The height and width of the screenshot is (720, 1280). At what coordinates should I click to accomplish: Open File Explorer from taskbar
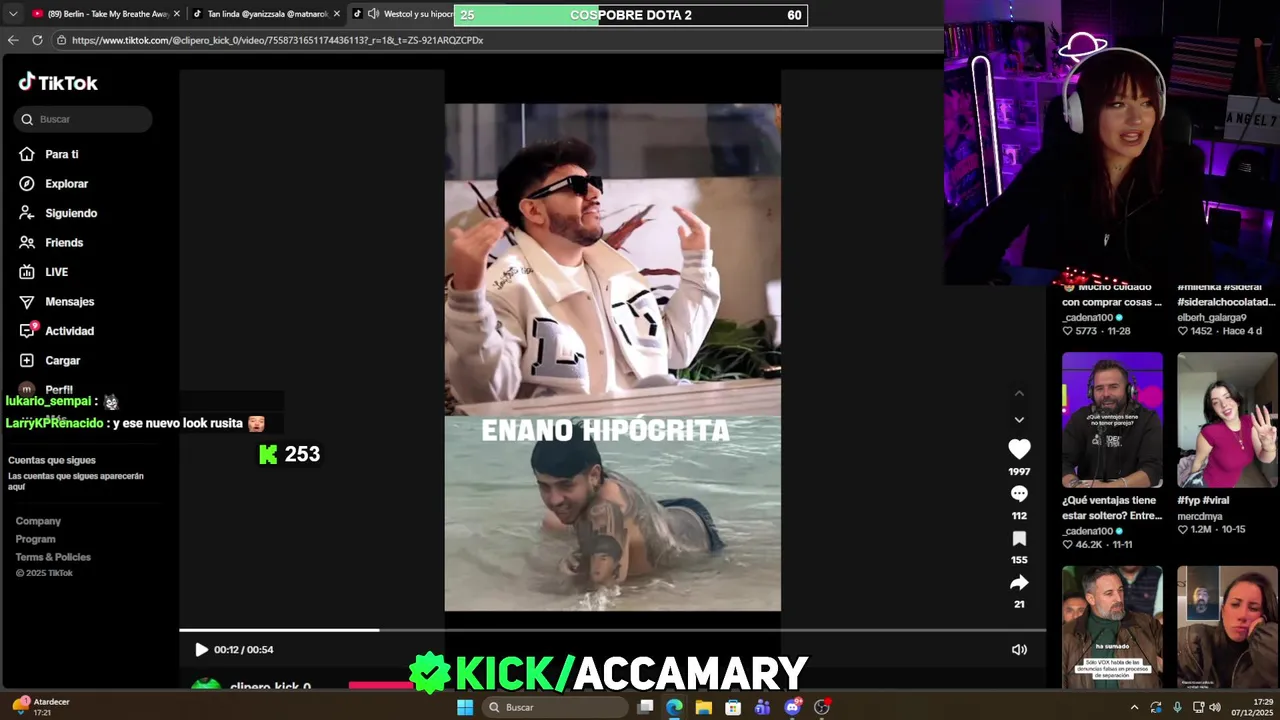coord(704,707)
